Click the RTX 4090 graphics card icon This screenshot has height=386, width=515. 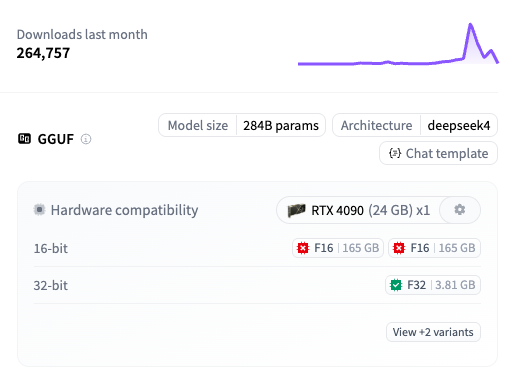296,210
